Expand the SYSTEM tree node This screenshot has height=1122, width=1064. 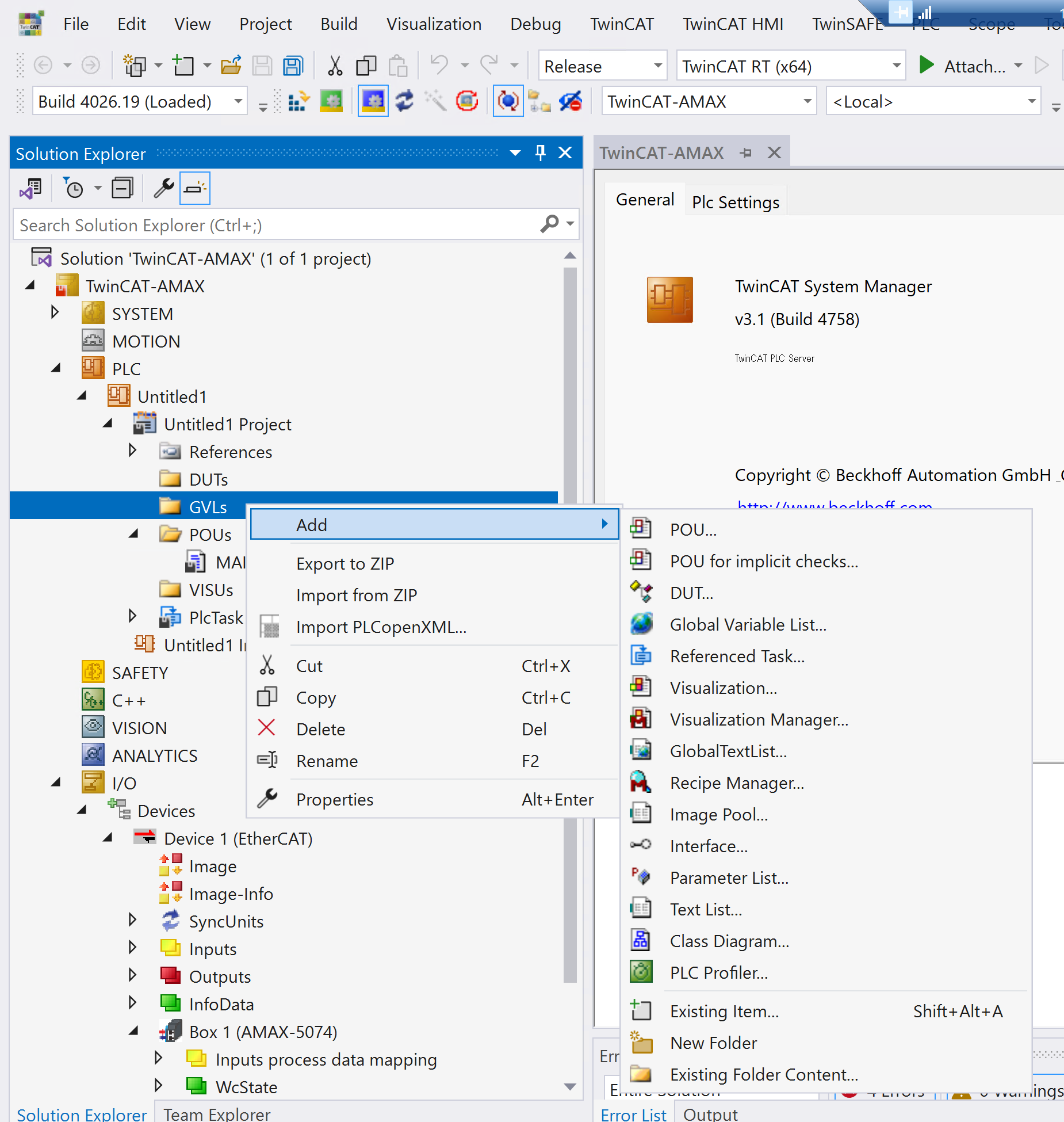pos(55,313)
